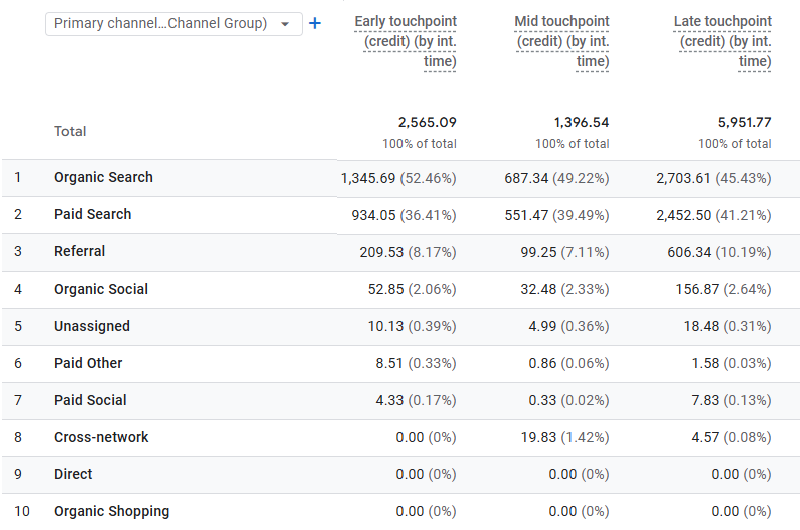Click Referral mid value 99.25
This screenshot has width=800, height=530.
pyautogui.click(x=538, y=253)
